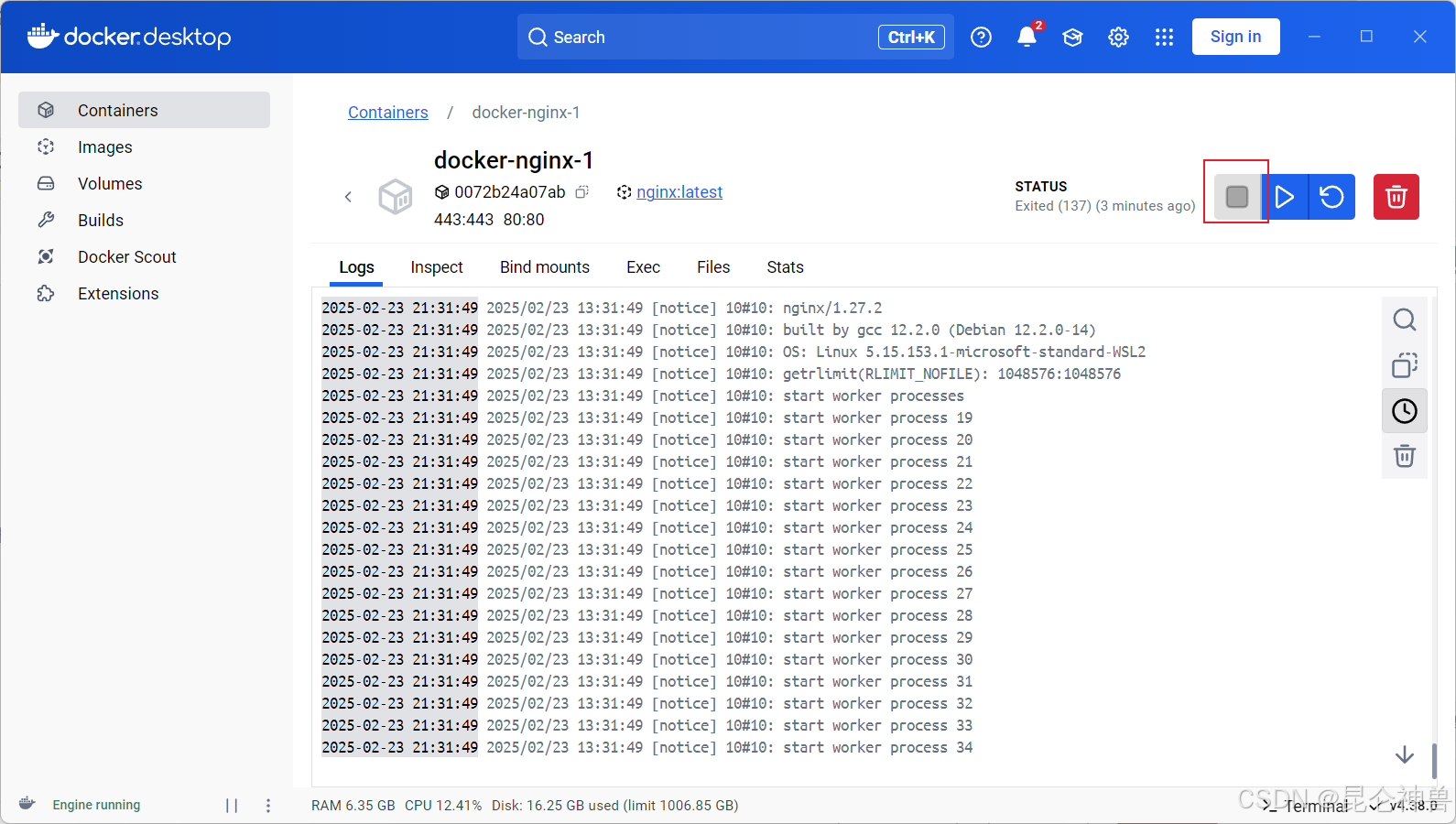Viewport: 1456px width, 824px height.
Task: Open the help question mark icon
Action: coord(981,37)
